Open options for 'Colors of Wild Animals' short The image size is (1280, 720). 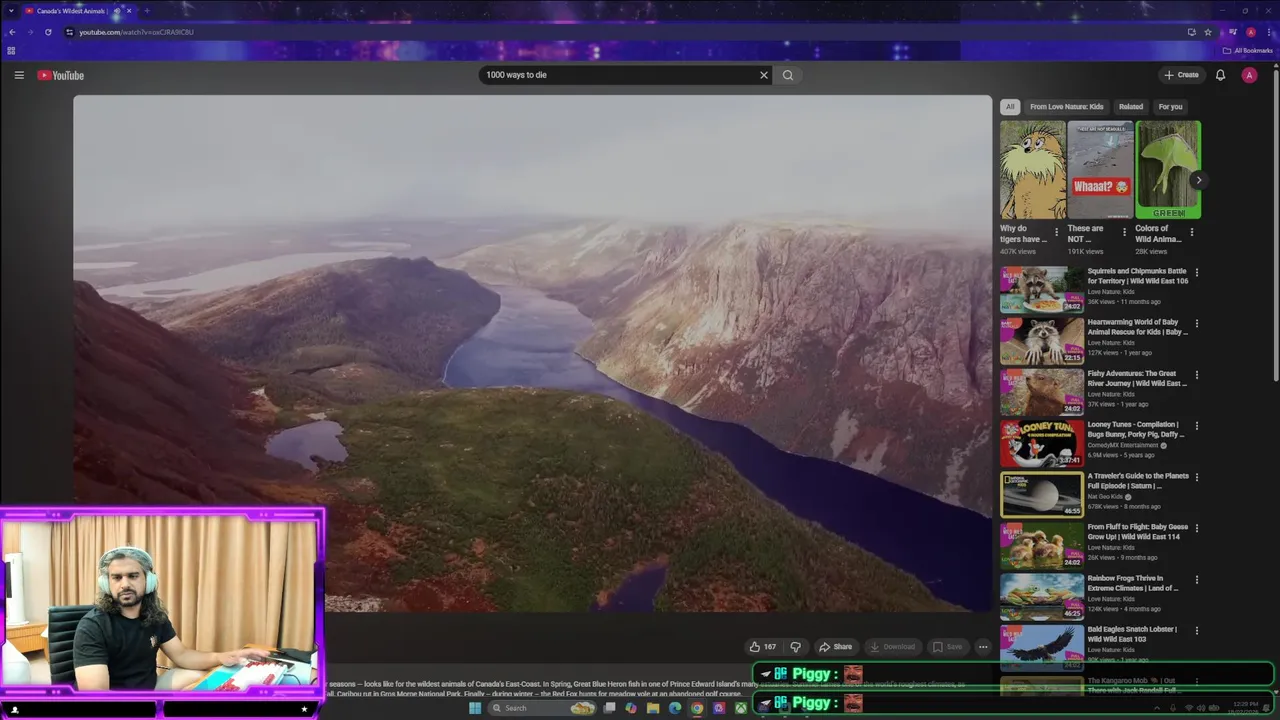click(1191, 232)
